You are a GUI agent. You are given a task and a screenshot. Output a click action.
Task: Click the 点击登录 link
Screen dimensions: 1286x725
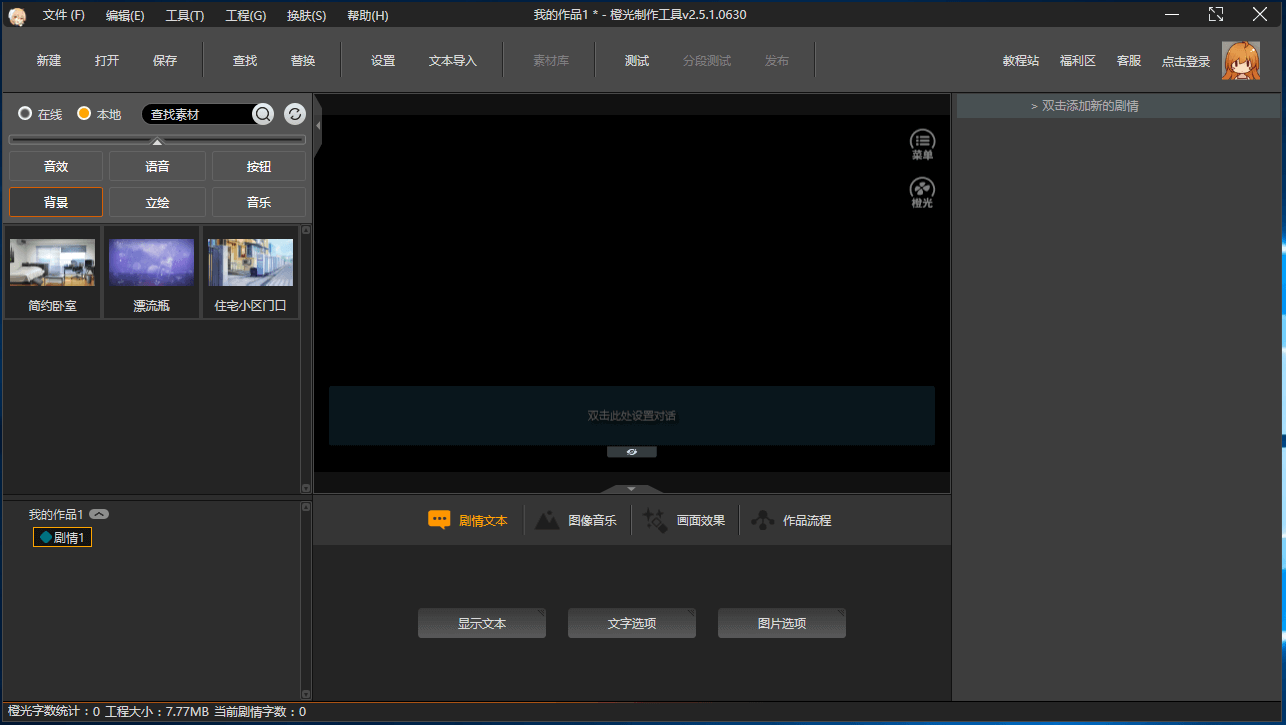point(1186,61)
